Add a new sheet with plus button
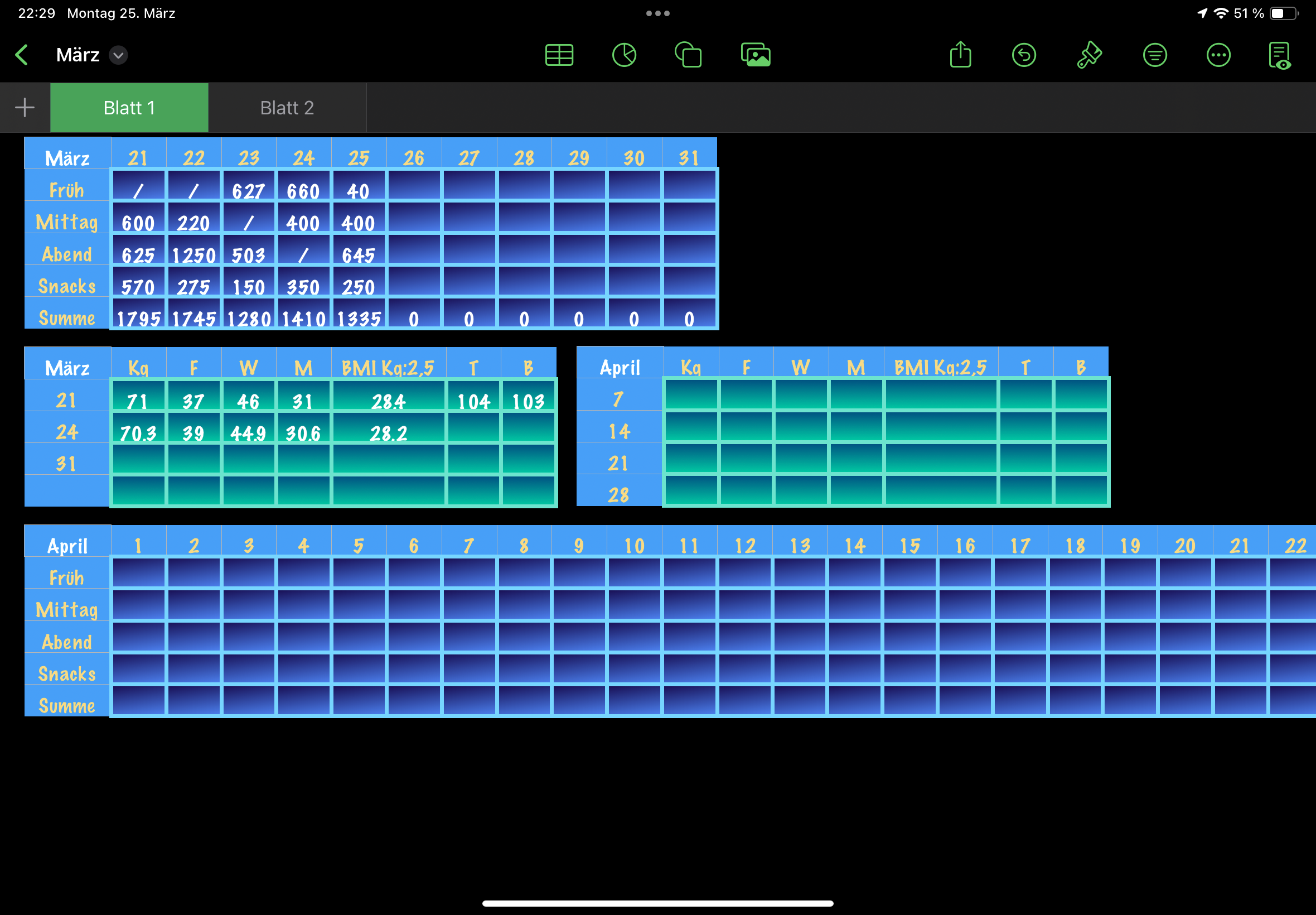The width and height of the screenshot is (1316, 915). click(25, 108)
